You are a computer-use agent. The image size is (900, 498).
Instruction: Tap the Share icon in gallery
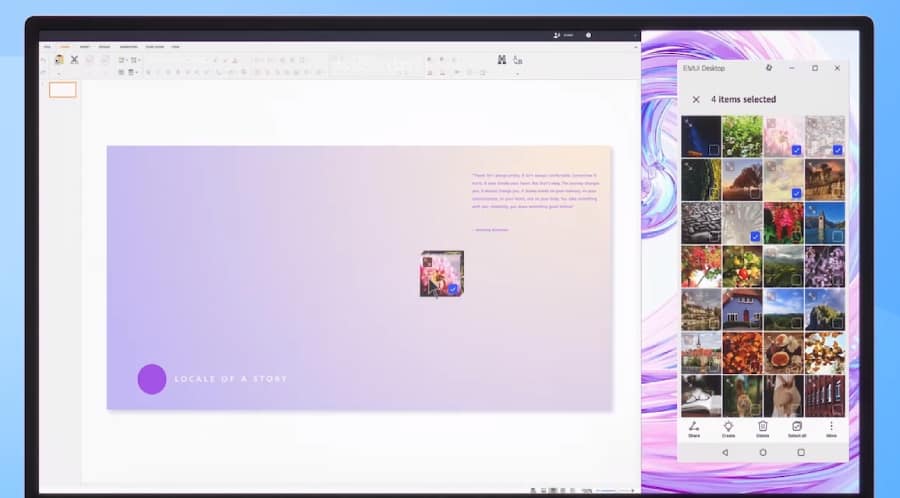[x=694, y=428]
